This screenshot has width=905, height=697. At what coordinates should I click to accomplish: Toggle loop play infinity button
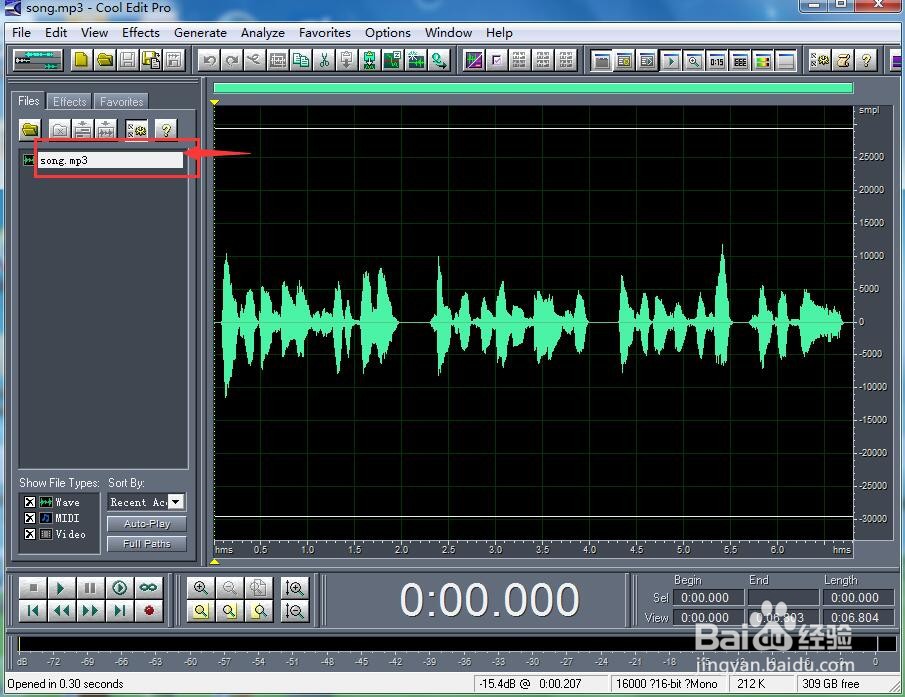pyautogui.click(x=148, y=587)
